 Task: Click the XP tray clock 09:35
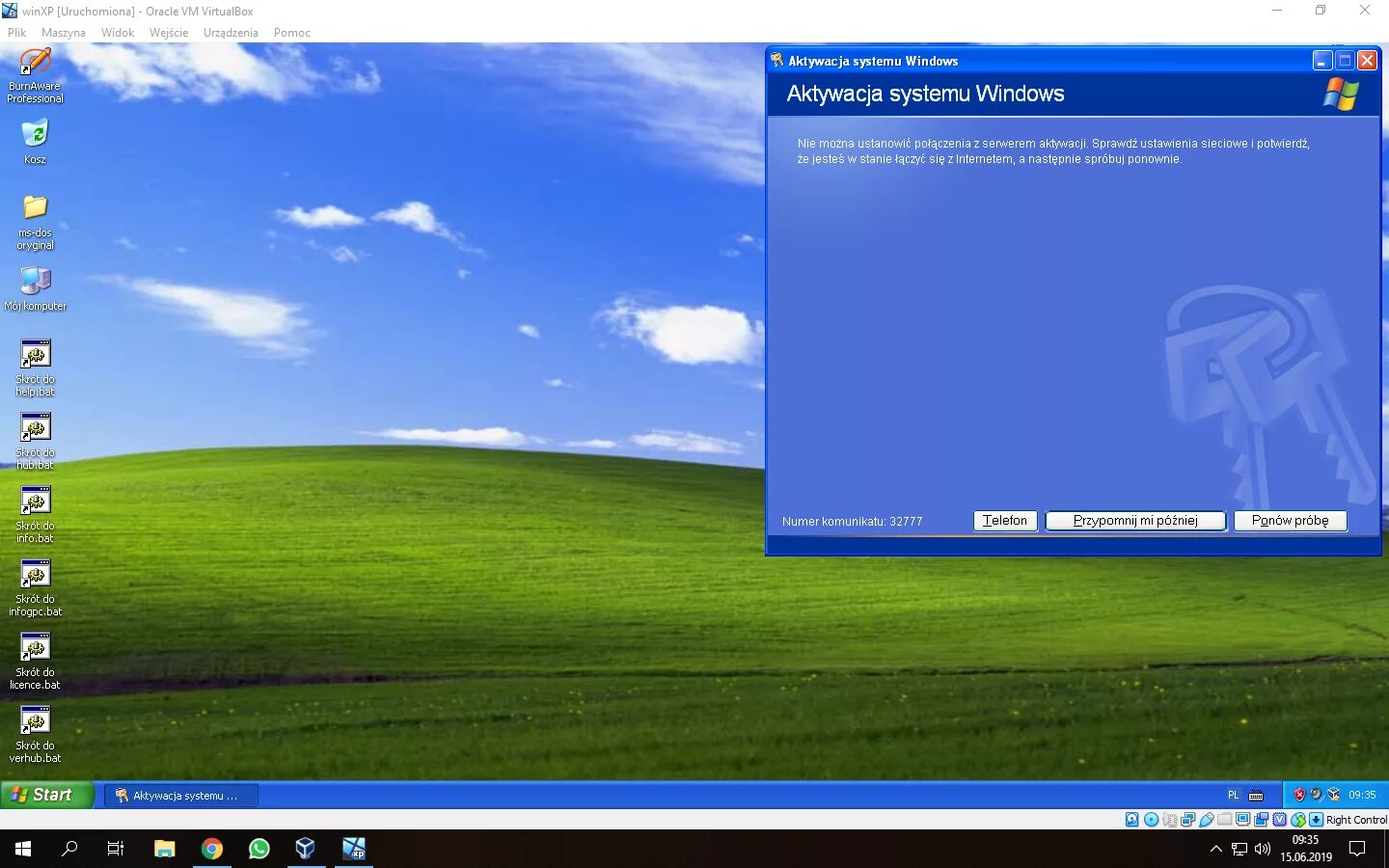click(x=1362, y=795)
